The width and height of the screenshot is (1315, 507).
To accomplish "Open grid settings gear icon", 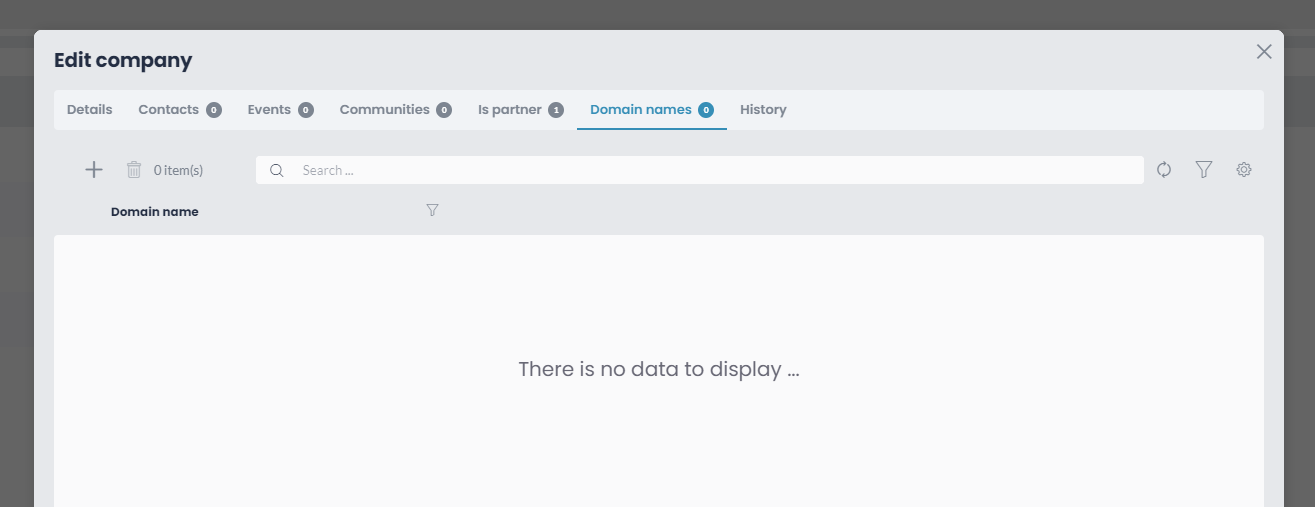I will point(1244,170).
